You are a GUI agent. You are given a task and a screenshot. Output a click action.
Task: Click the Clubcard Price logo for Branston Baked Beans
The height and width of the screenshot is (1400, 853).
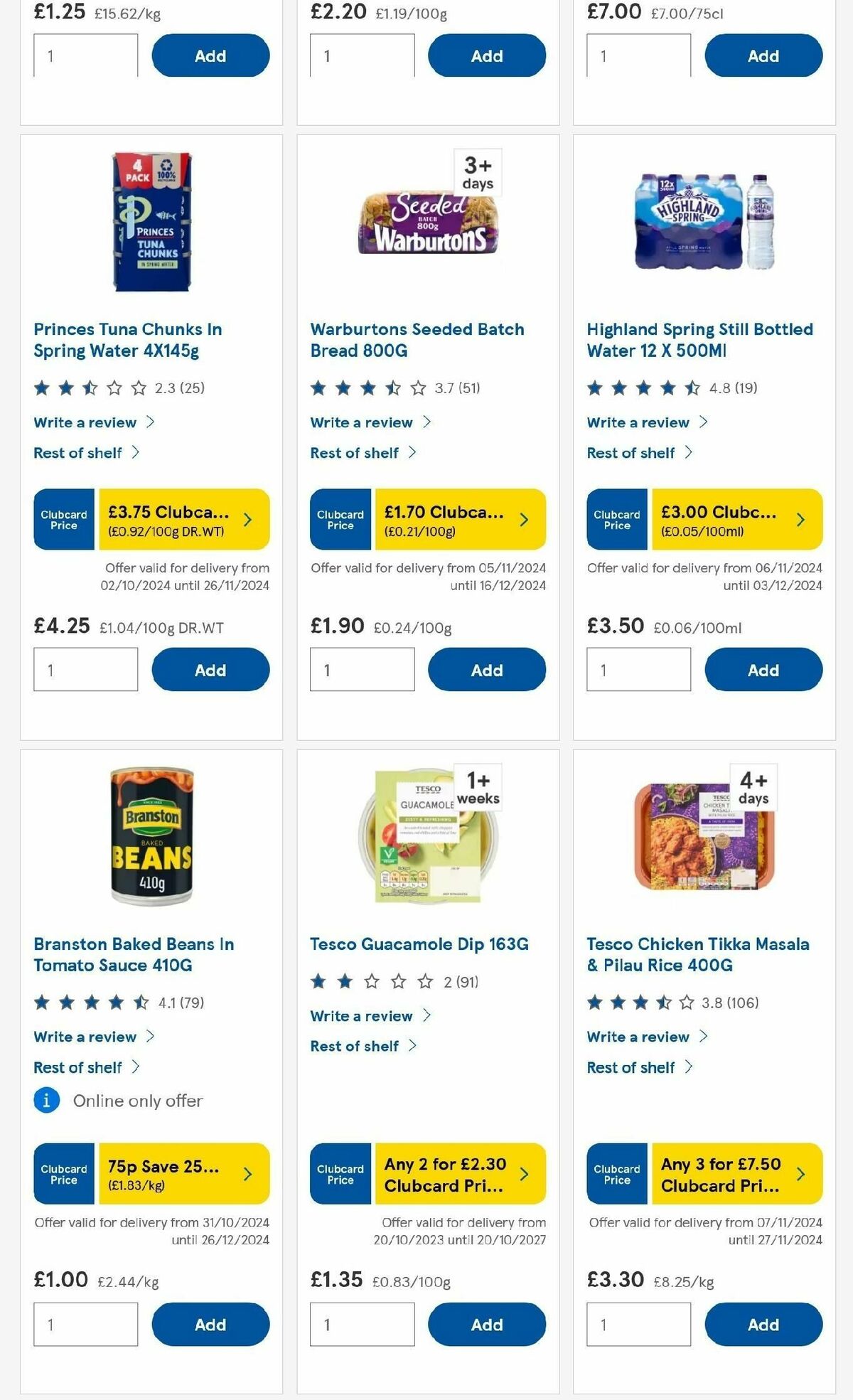[63, 1174]
